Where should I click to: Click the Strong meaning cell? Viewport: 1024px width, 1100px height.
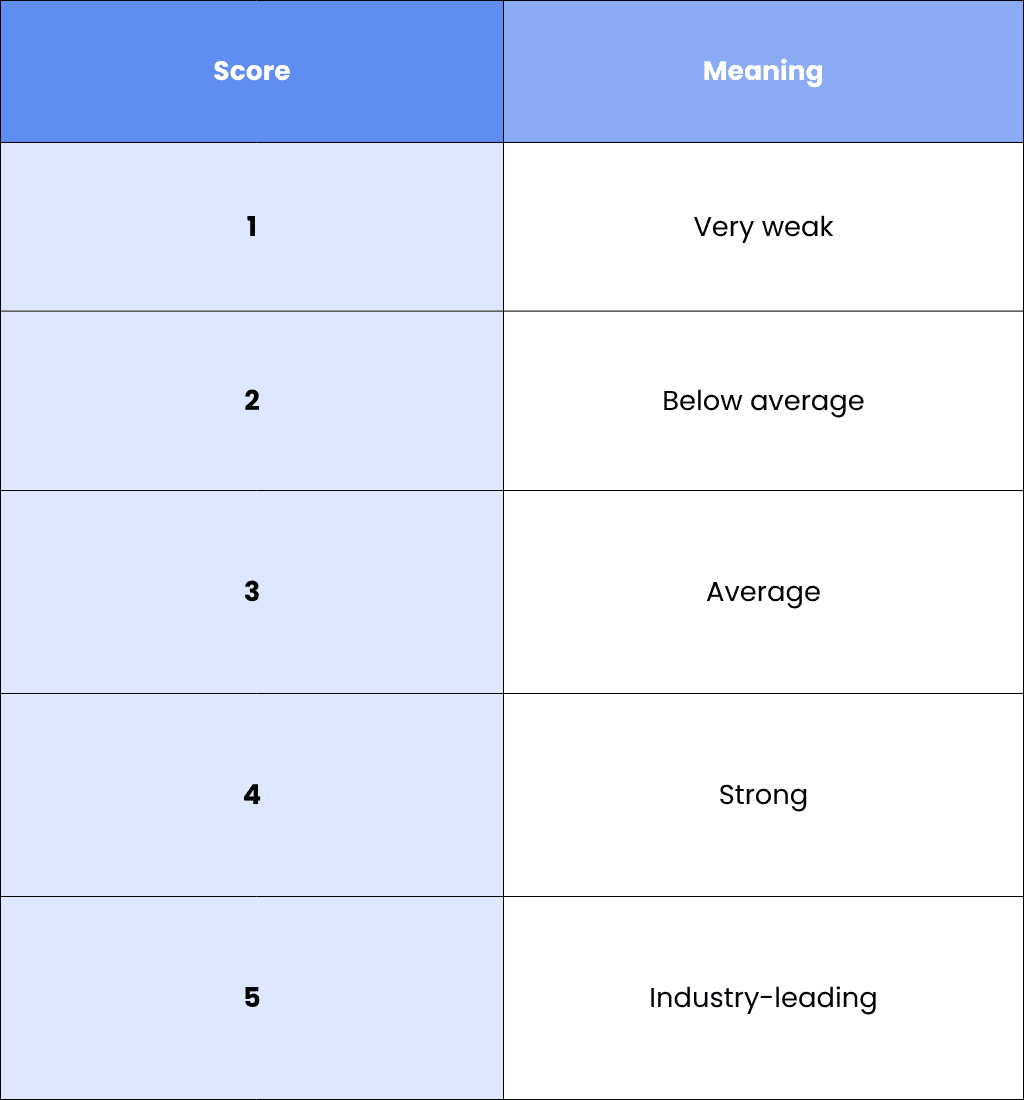pyautogui.click(x=763, y=795)
